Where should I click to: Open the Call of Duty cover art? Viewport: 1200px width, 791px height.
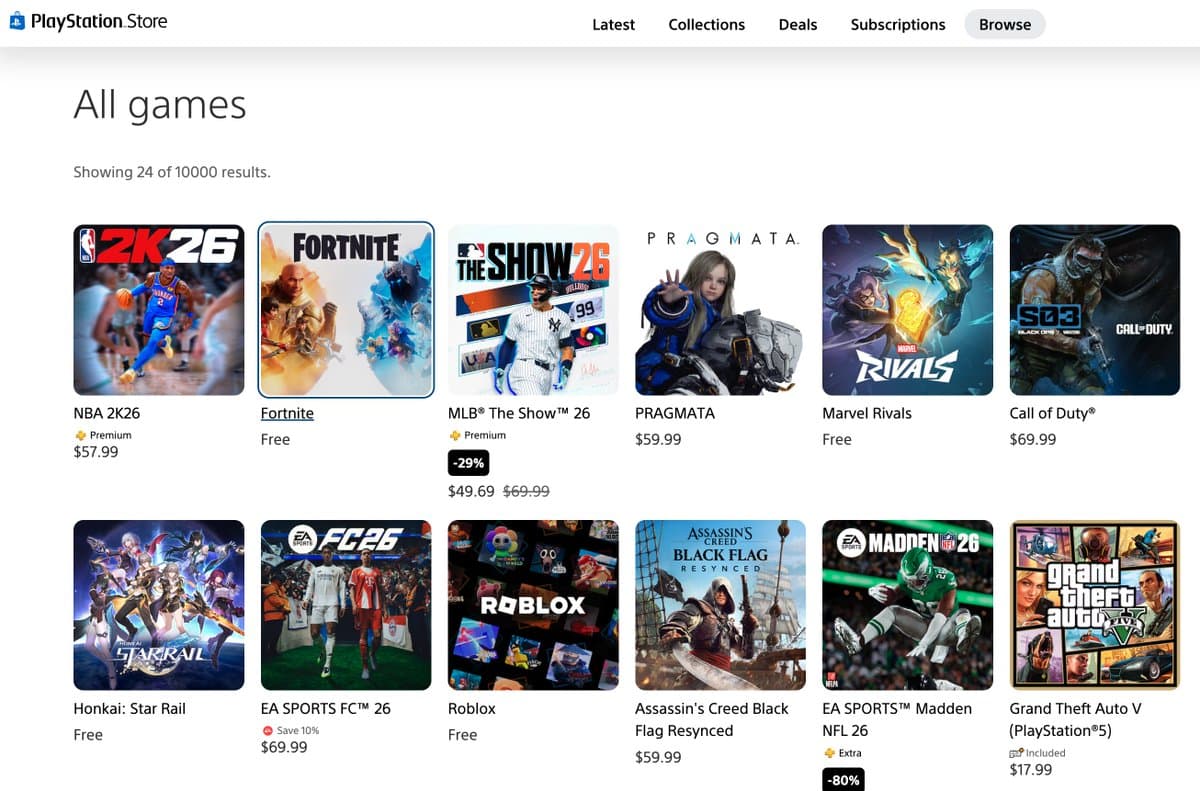(x=1094, y=309)
